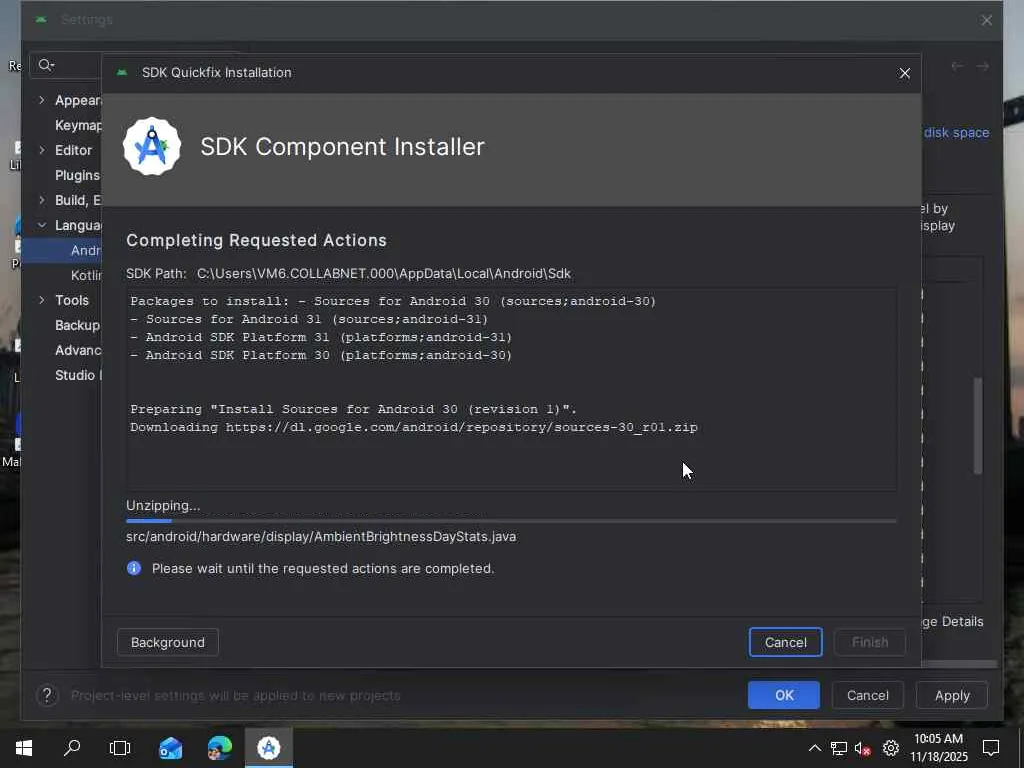Open the help question mark in Settings
The width and height of the screenshot is (1024, 768).
[x=47, y=696]
